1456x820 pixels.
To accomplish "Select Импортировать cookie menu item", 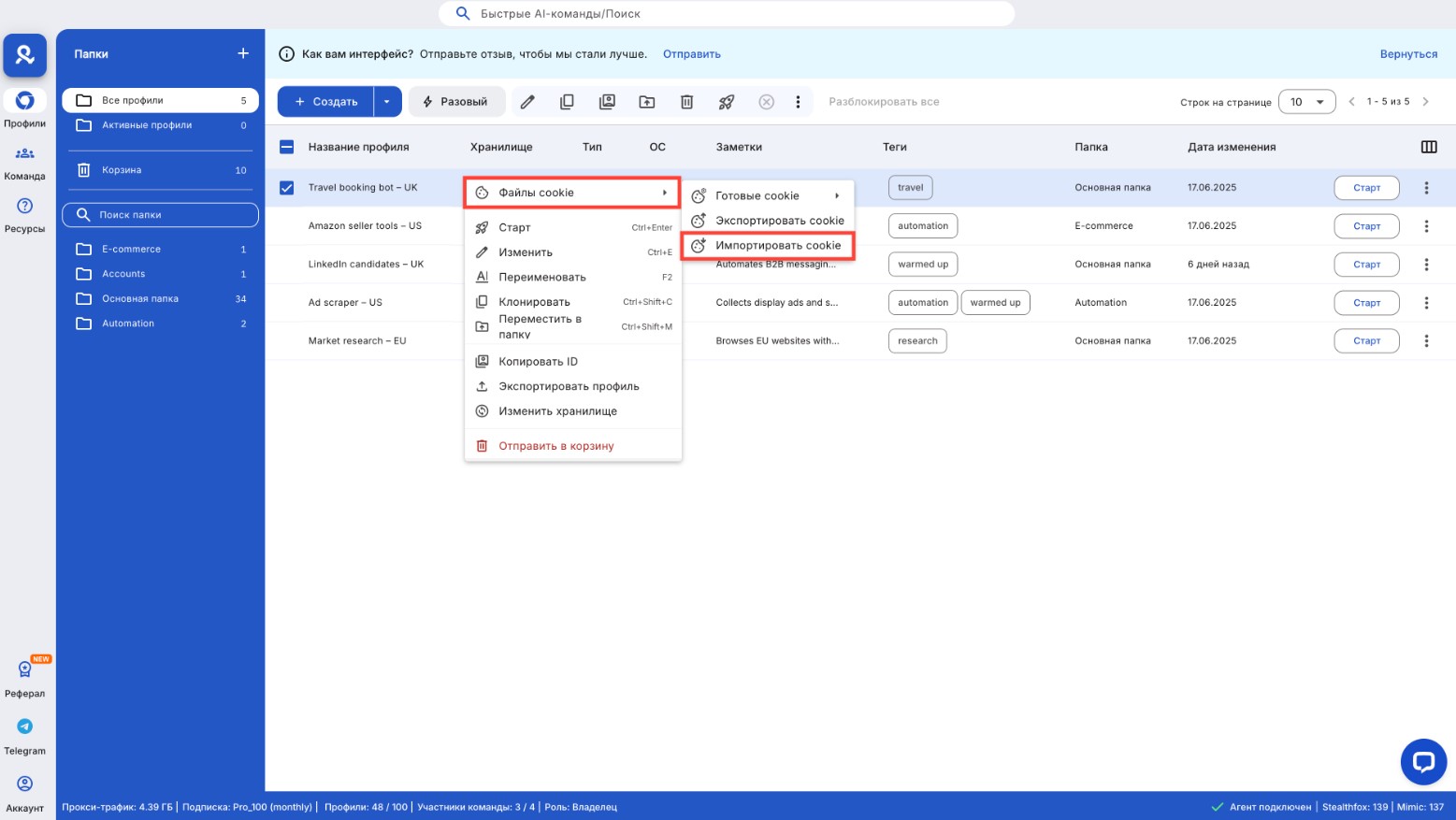I will tap(777, 246).
